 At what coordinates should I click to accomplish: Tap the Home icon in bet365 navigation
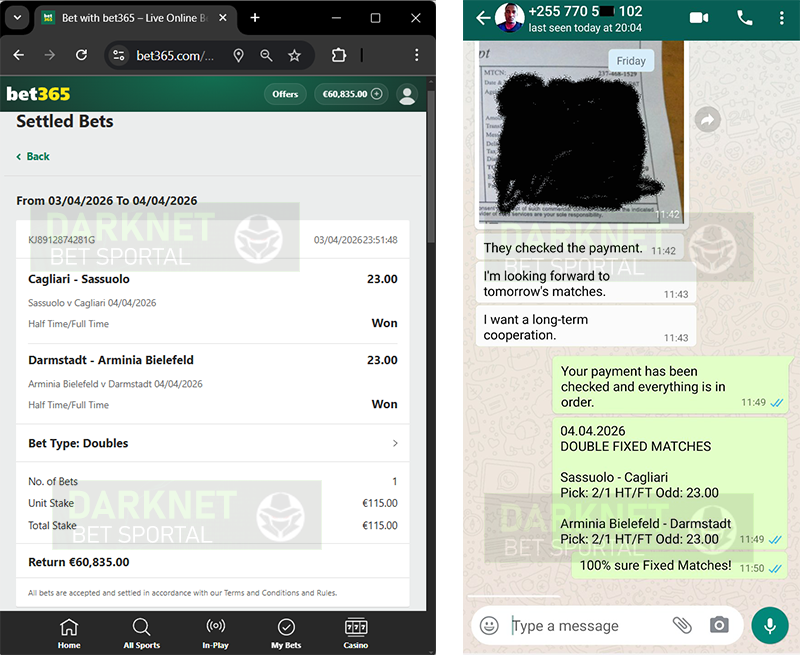pos(69,632)
